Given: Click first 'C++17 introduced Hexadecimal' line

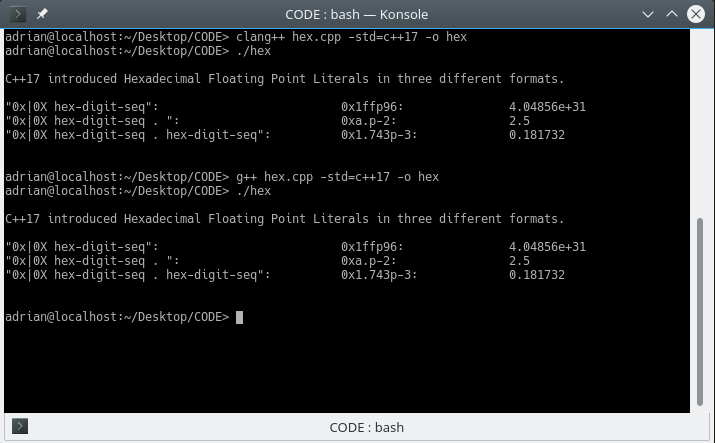Looking at the screenshot, I should [285, 79].
